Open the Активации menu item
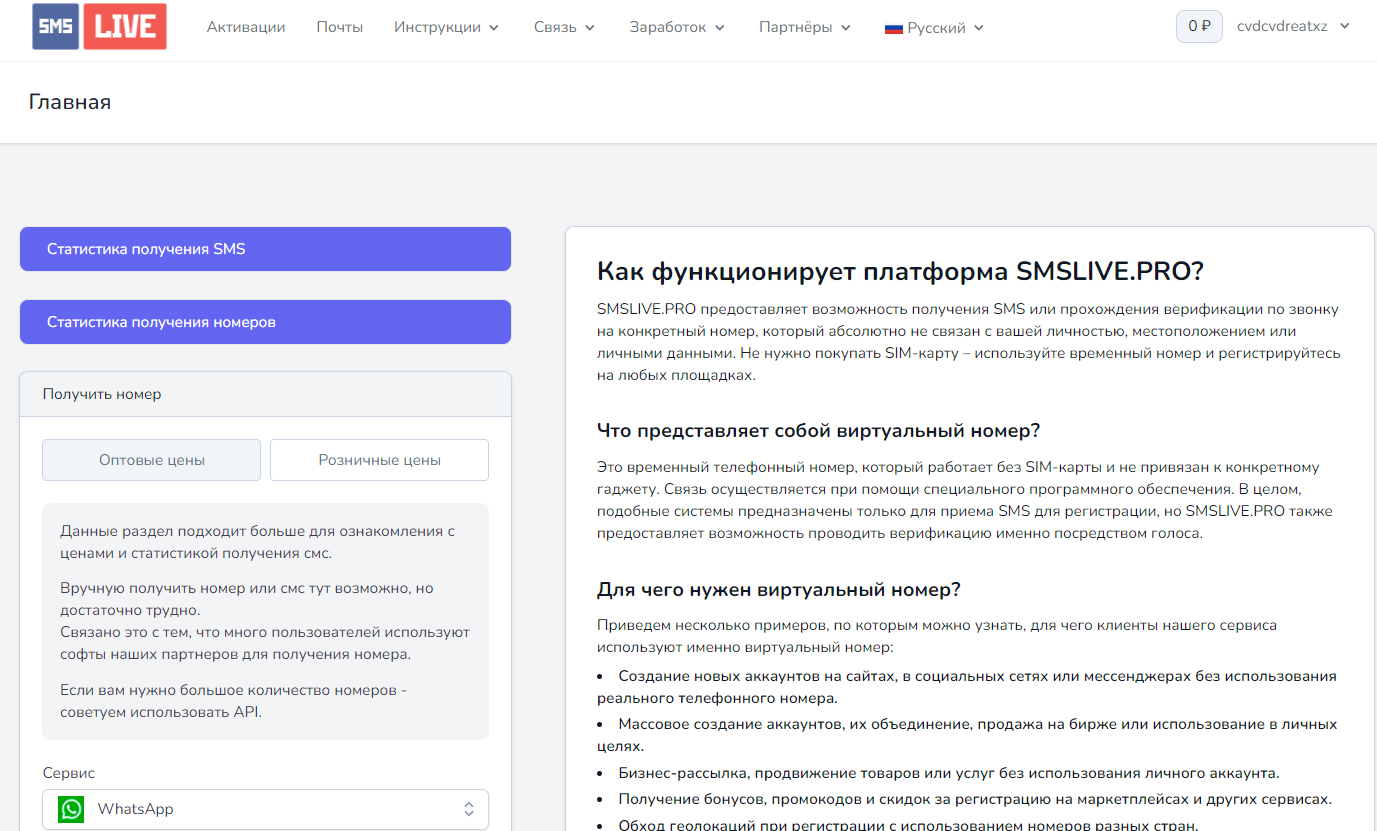The width and height of the screenshot is (1377, 831). pos(246,27)
